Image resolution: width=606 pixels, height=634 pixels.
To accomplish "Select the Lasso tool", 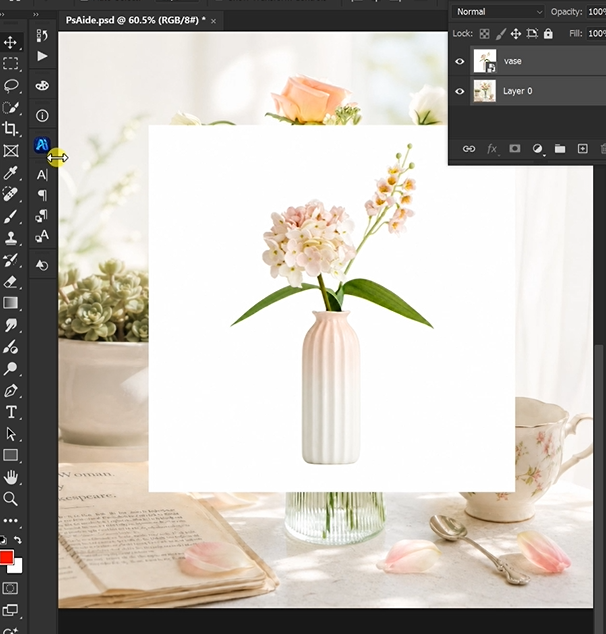I will [11, 85].
